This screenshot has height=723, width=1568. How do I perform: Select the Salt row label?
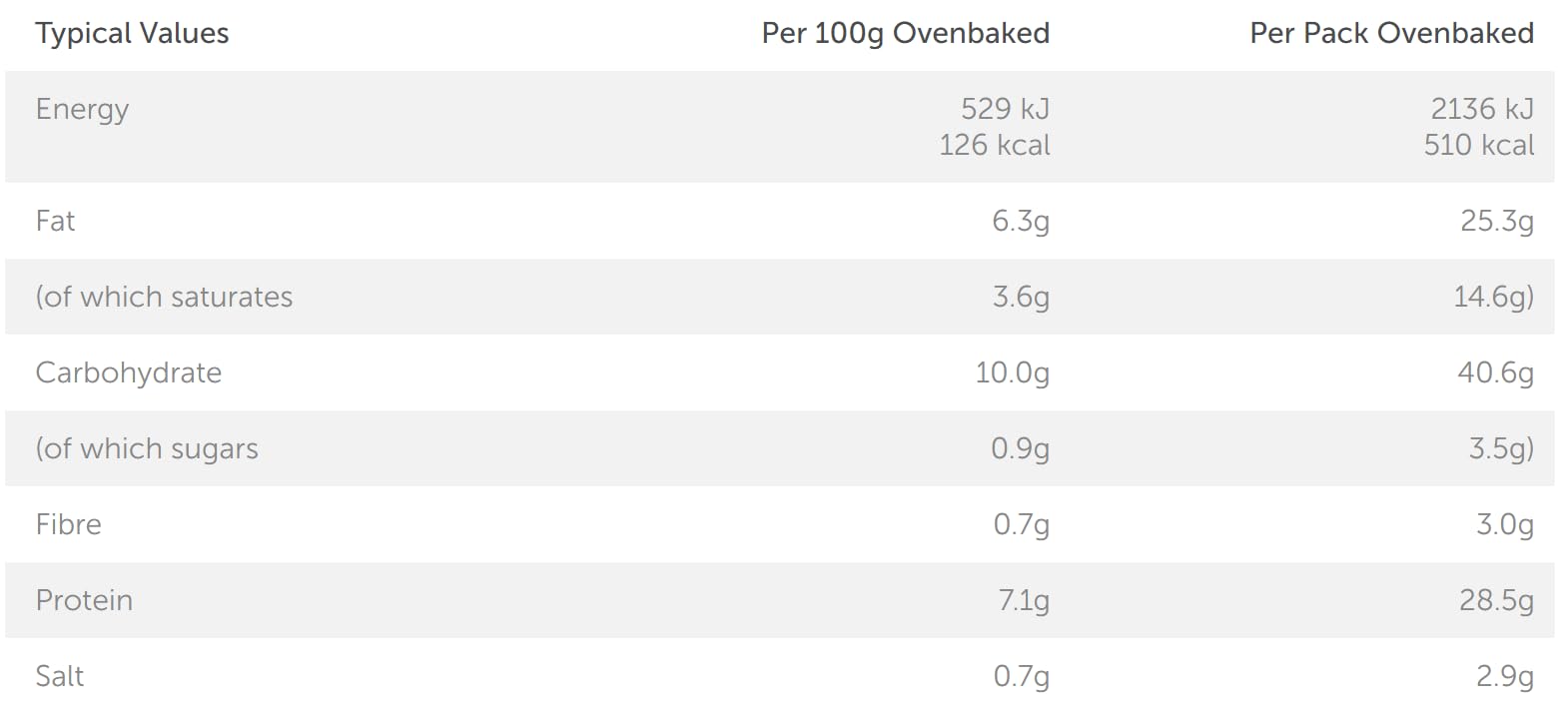click(59, 677)
